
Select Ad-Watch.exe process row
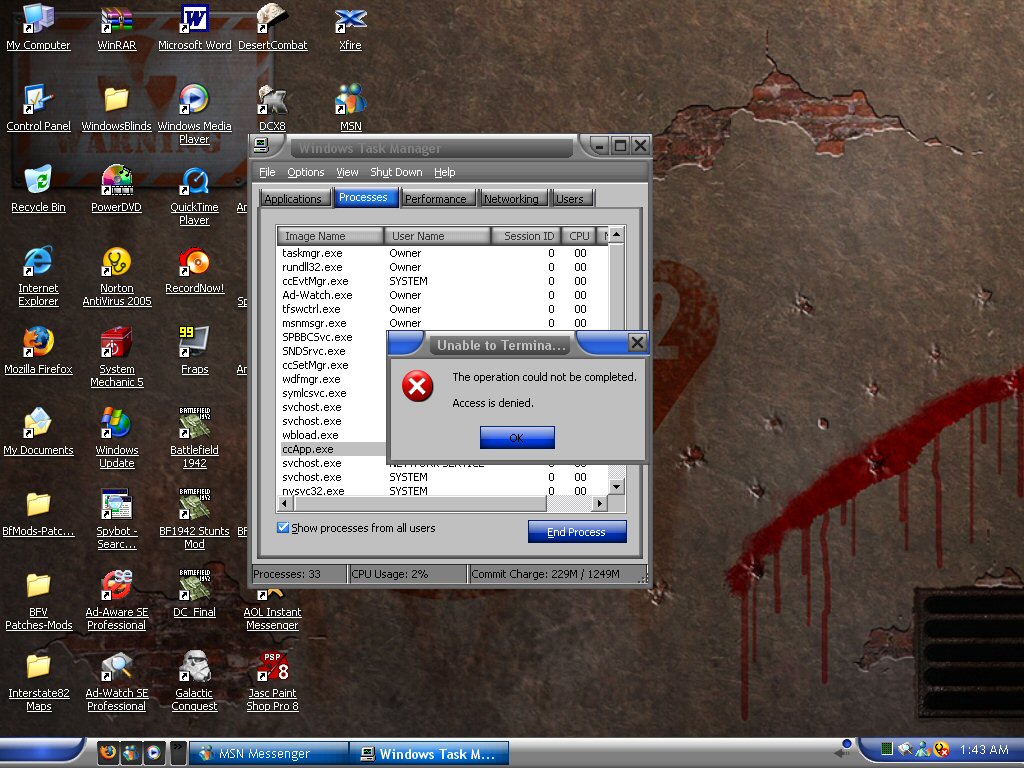coord(443,295)
